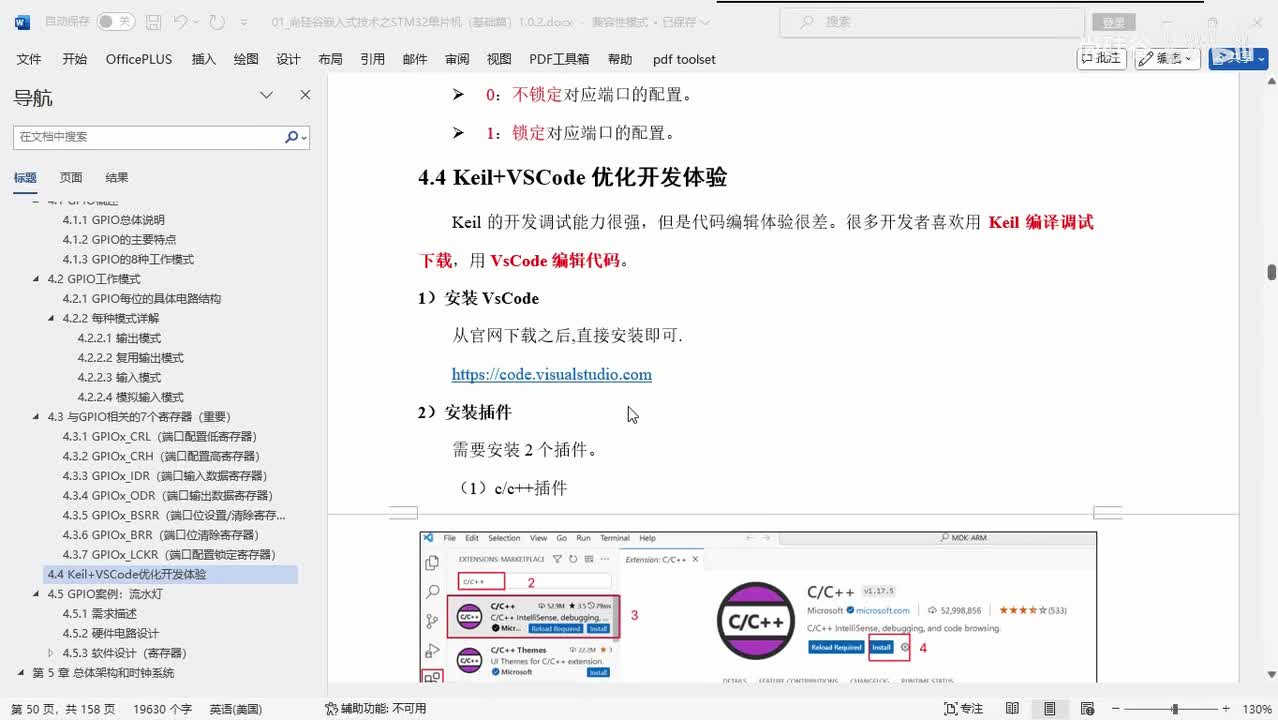The height and width of the screenshot is (720, 1278).
Task: Go to heading 4.3.7 GPIOx_LCKR
Action: (169, 555)
